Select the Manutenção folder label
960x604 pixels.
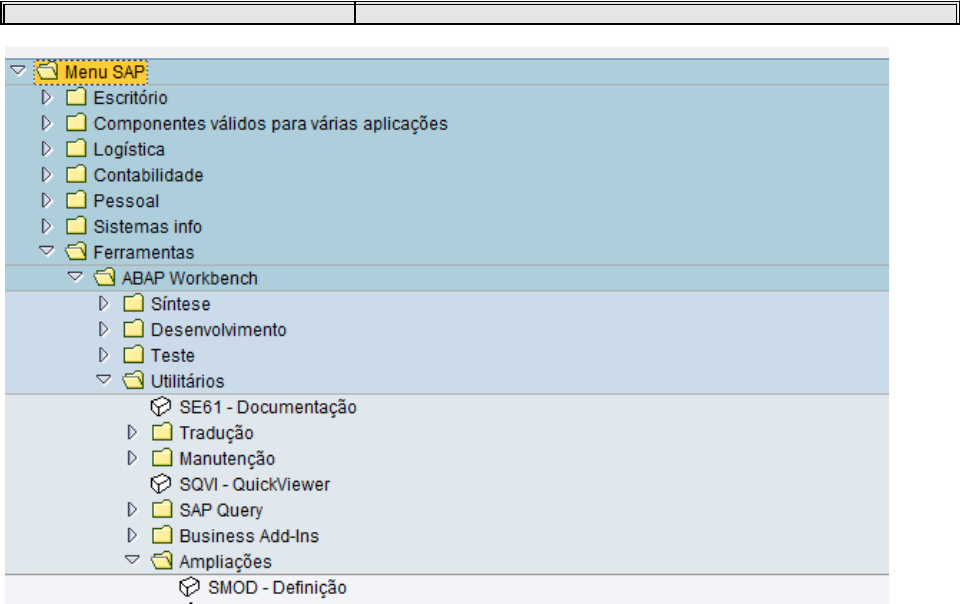(227, 459)
